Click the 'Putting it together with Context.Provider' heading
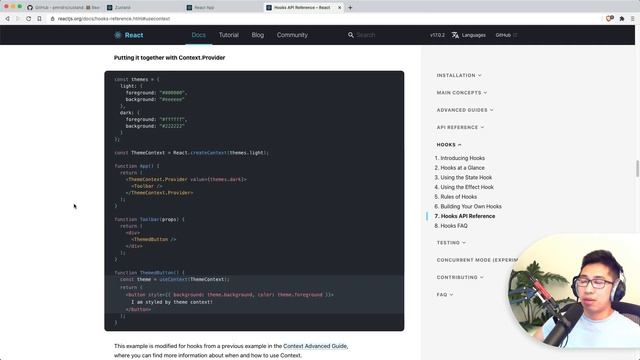This screenshot has height=360, width=640. click(x=169, y=58)
